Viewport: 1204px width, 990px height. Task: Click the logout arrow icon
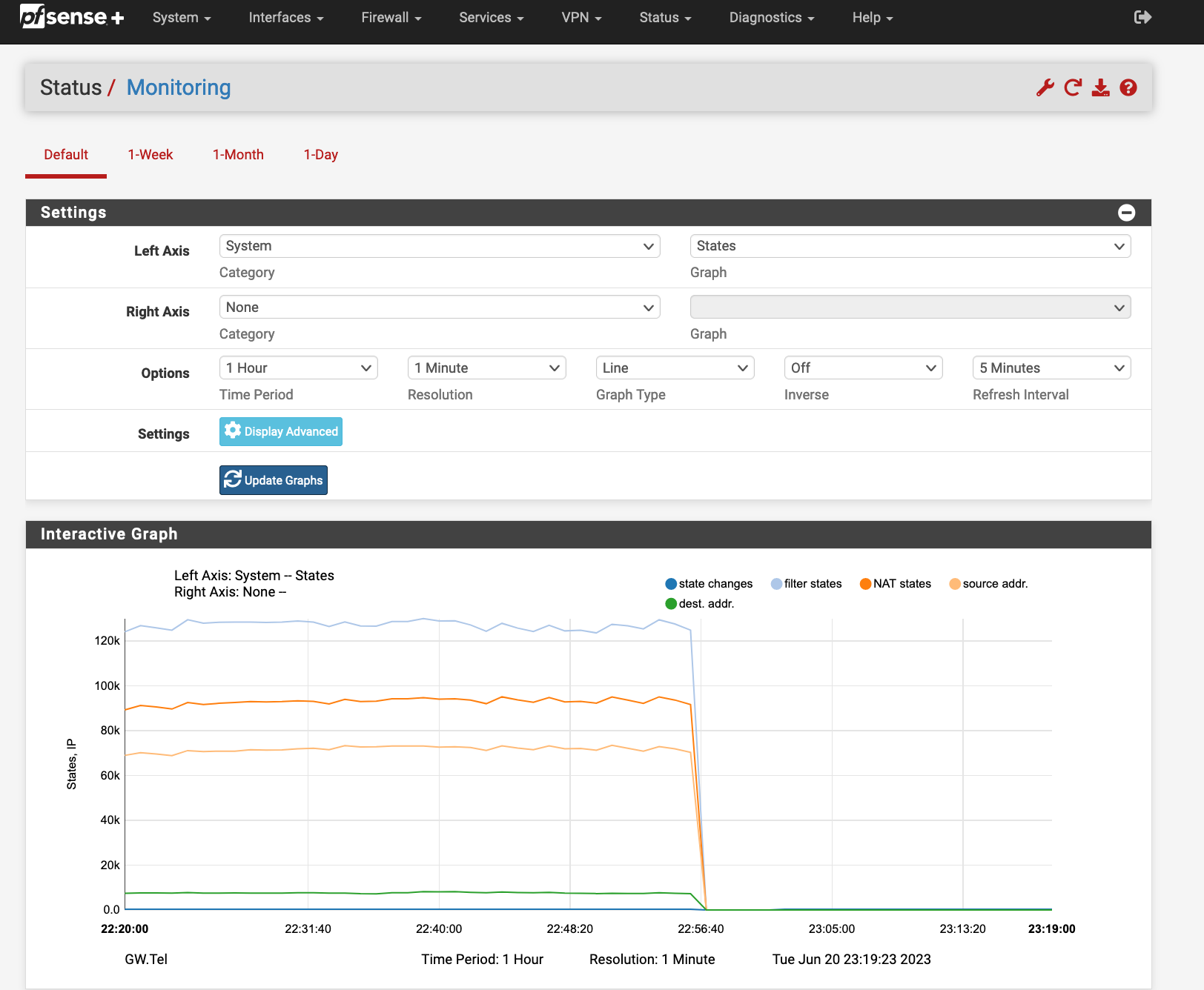[1142, 17]
